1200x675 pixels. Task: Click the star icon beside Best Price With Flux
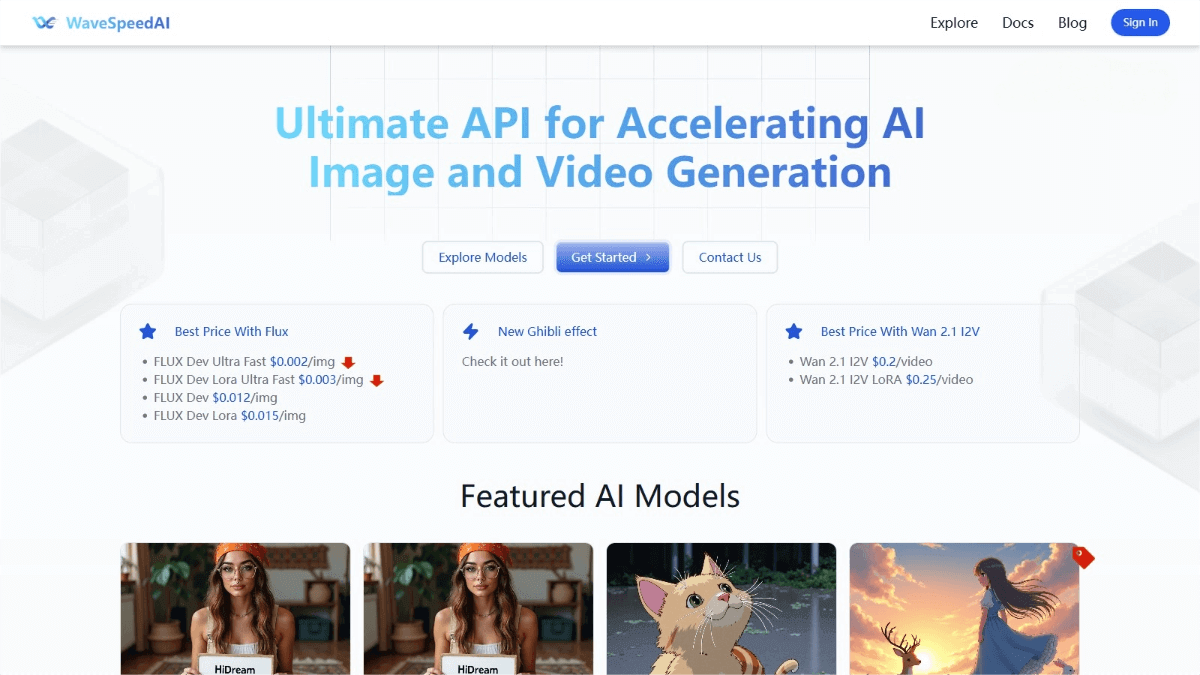tap(148, 331)
